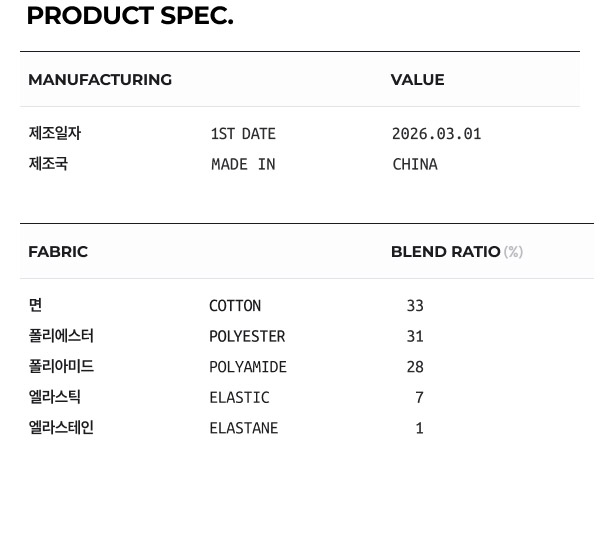Click the 제조국 row label
600x548 pixels.
click(48, 164)
